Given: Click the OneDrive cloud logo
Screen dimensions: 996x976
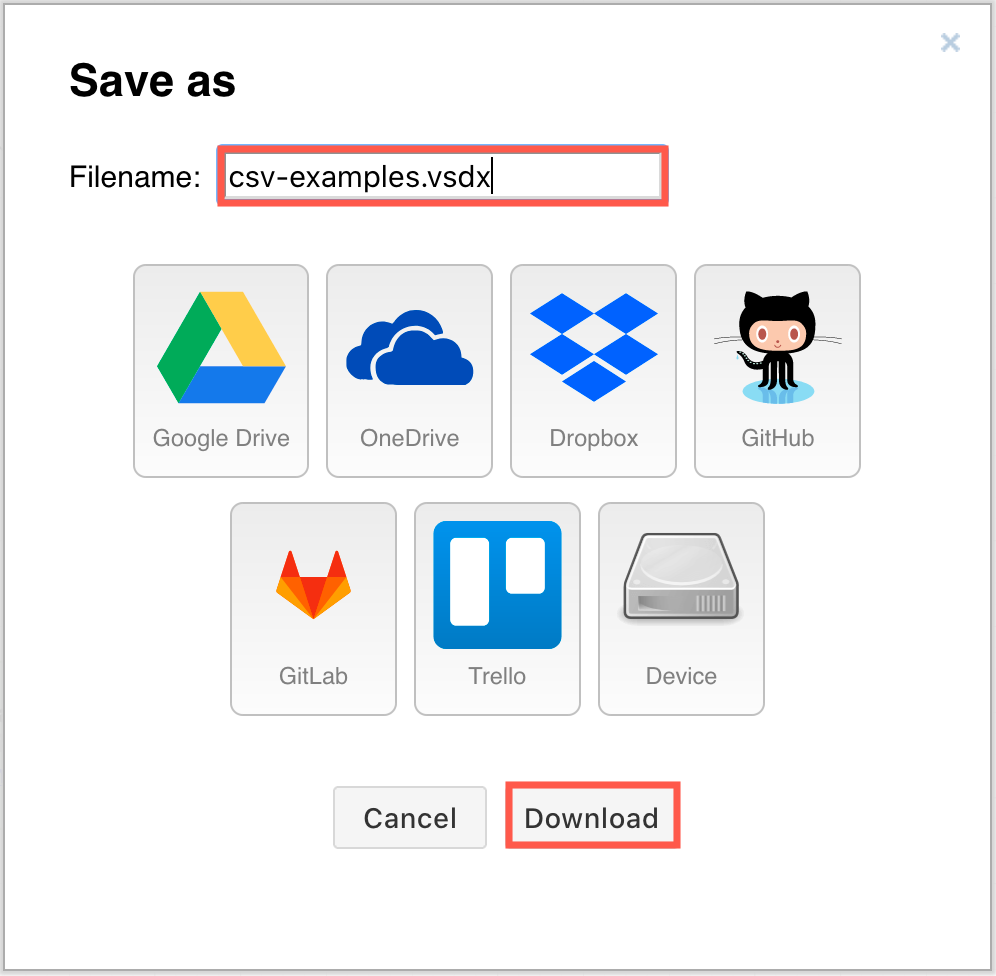Looking at the screenshot, I should (409, 345).
